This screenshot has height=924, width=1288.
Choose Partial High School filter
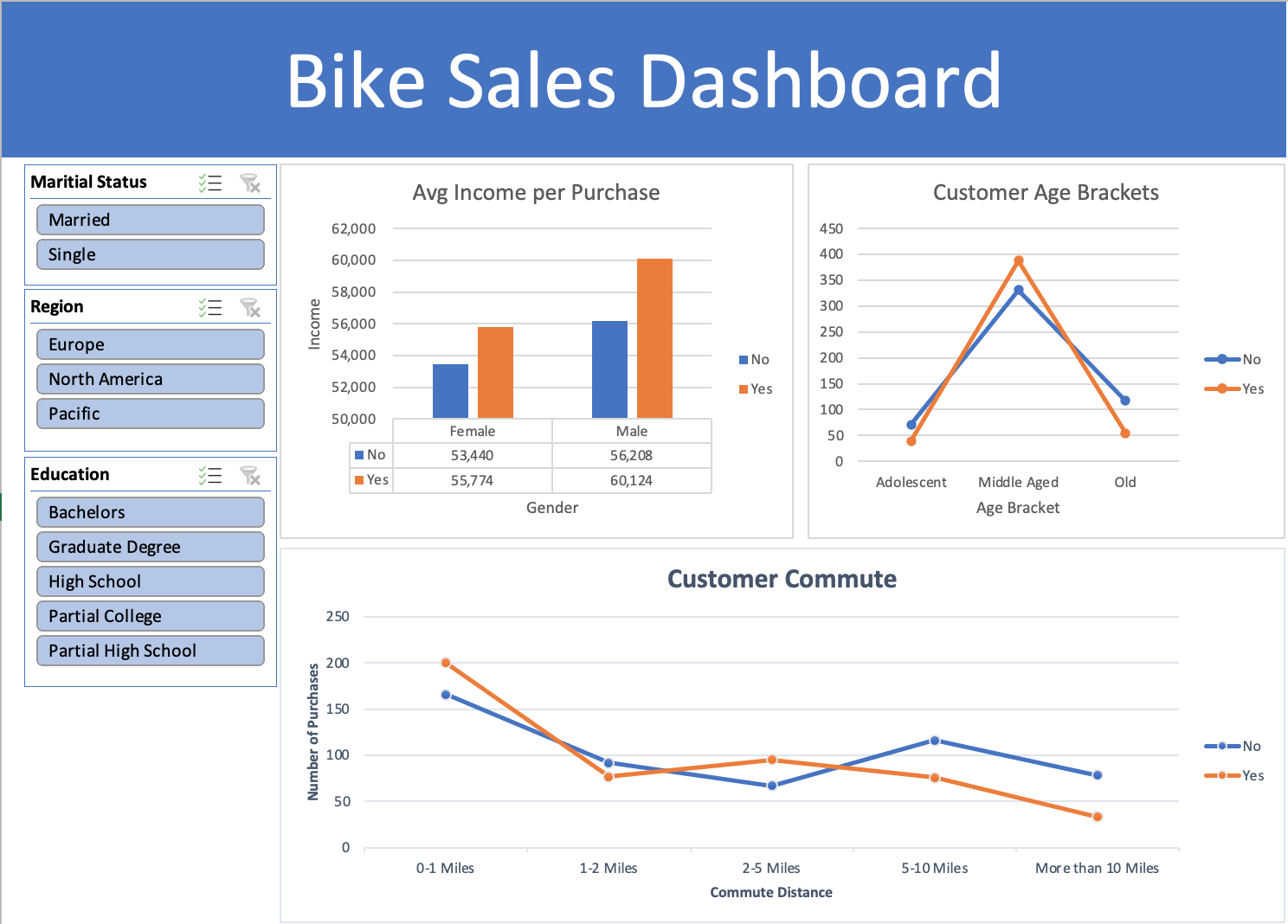150,651
